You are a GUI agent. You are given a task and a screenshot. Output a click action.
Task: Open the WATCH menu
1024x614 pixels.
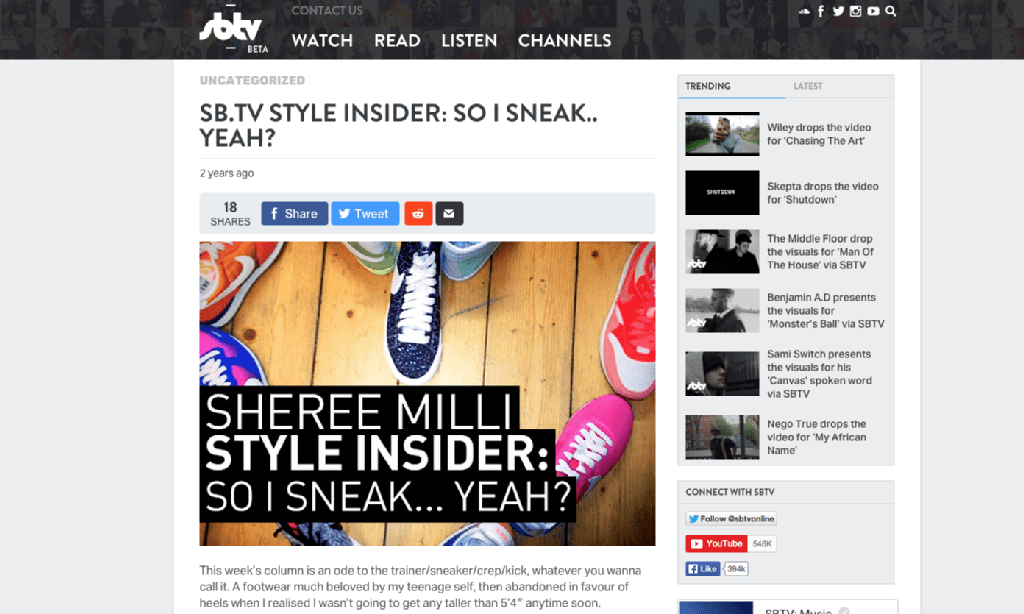322,40
